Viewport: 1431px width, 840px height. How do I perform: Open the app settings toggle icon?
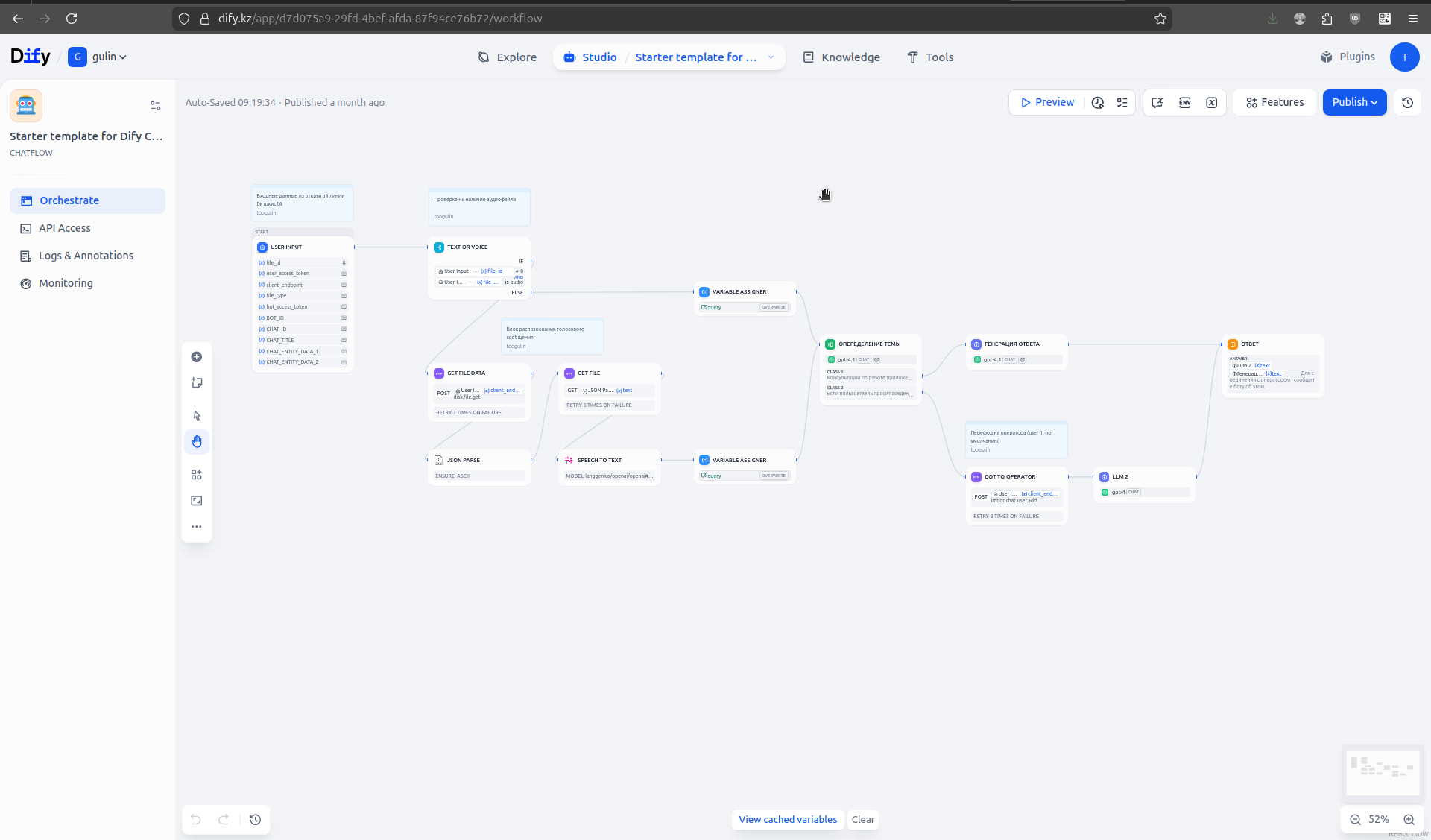tap(155, 106)
